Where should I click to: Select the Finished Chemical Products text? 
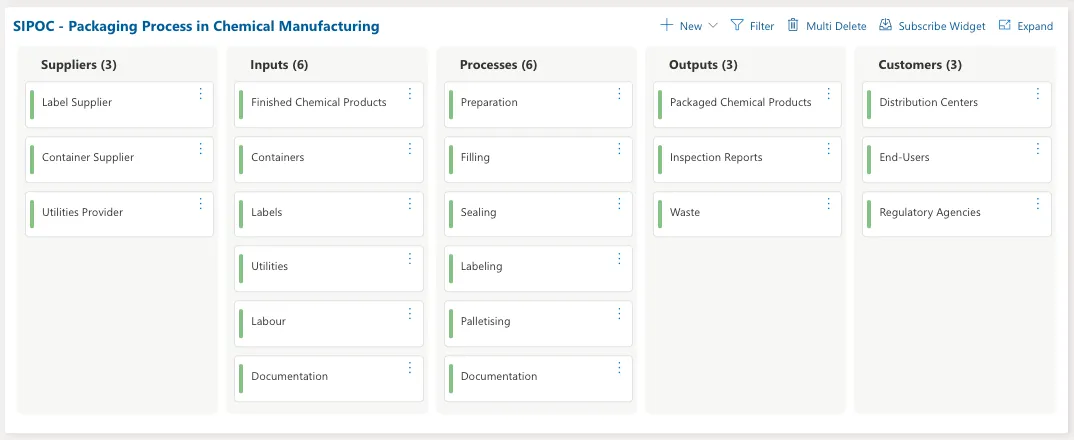[x=319, y=103]
